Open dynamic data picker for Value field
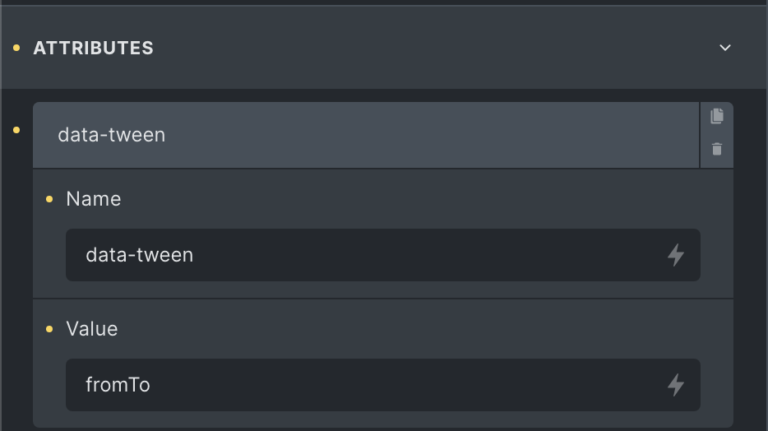The height and width of the screenshot is (431, 768). [x=676, y=385]
